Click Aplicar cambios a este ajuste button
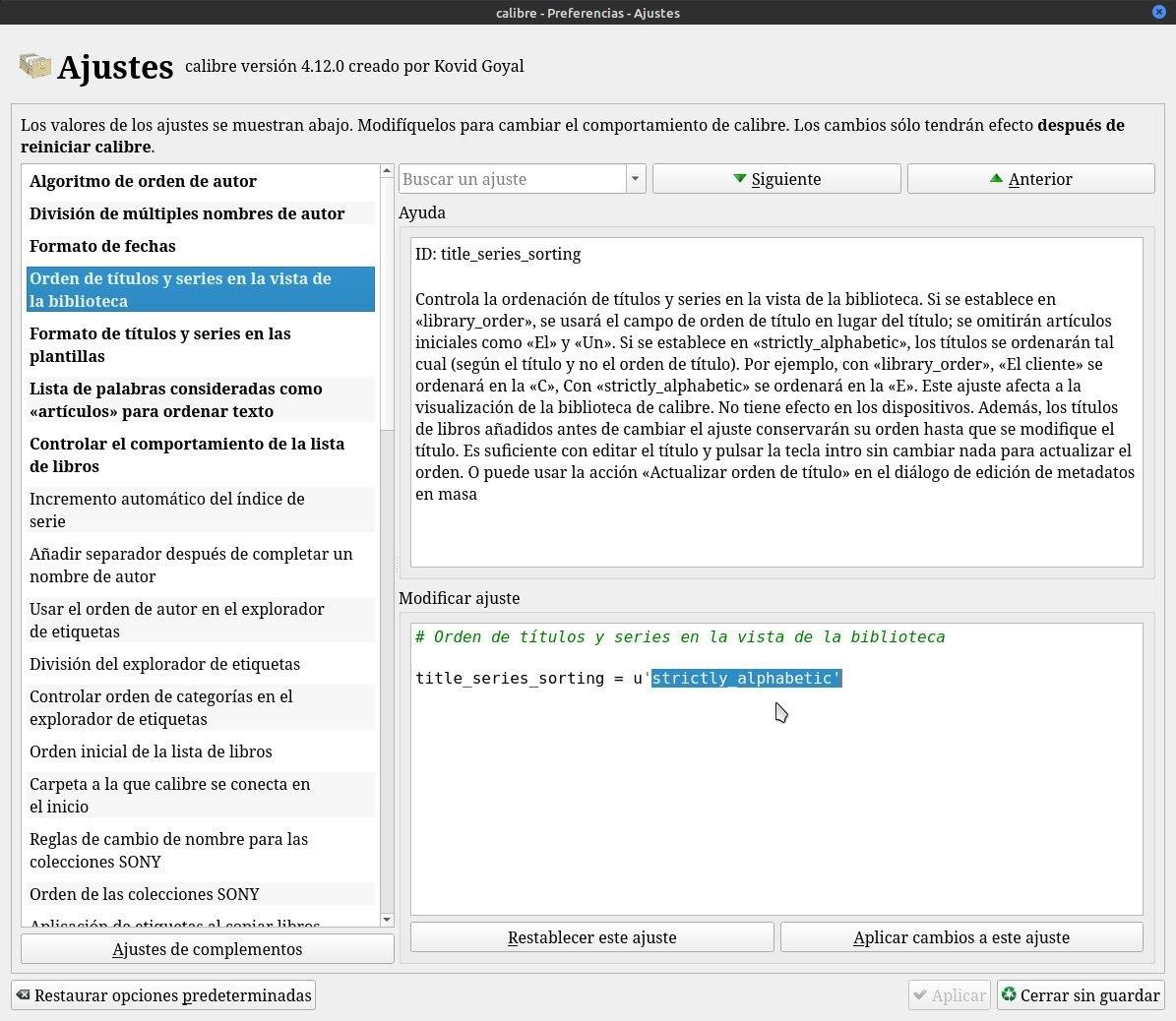This screenshot has width=1176, height=1021. pos(961,937)
